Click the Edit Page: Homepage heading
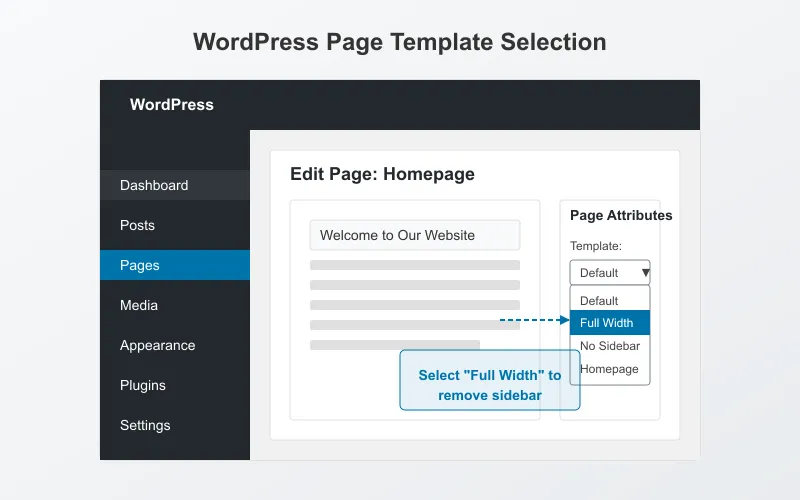Viewport: 800px width, 500px height. (382, 174)
